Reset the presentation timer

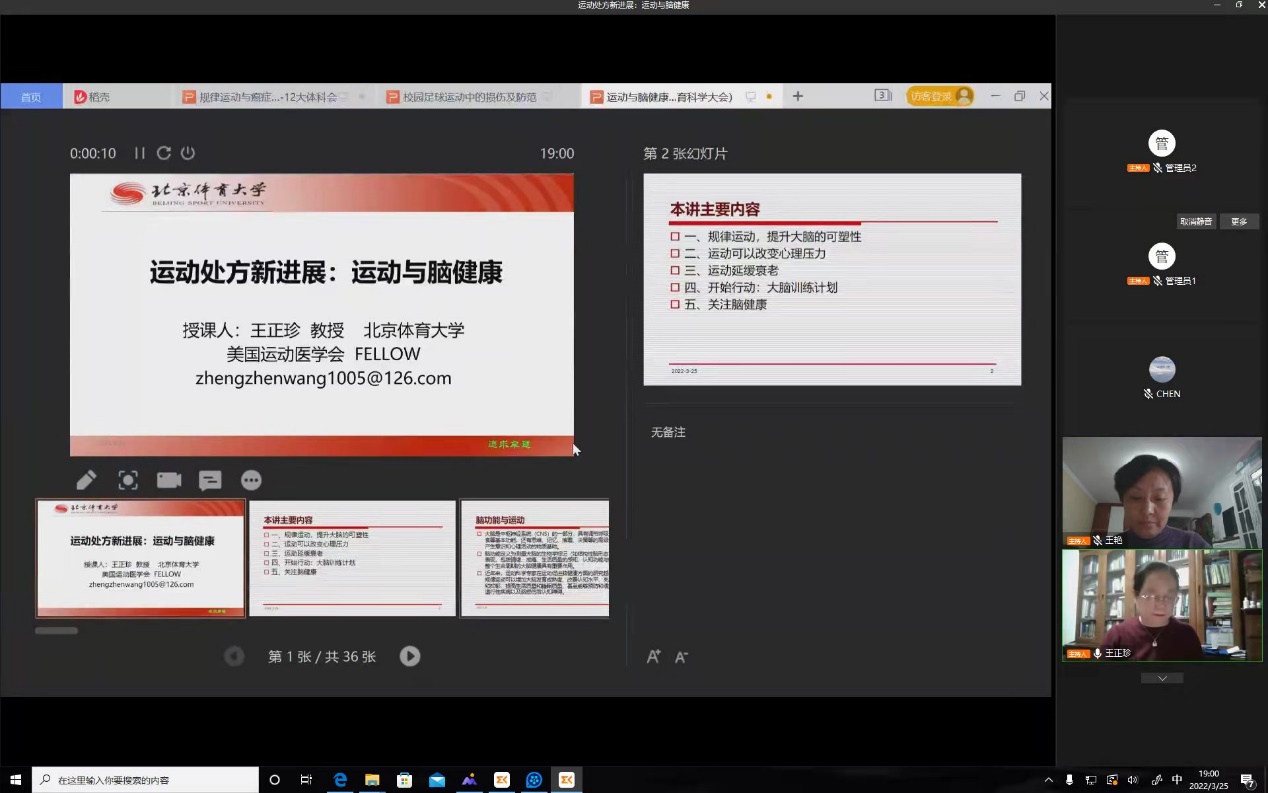click(164, 153)
